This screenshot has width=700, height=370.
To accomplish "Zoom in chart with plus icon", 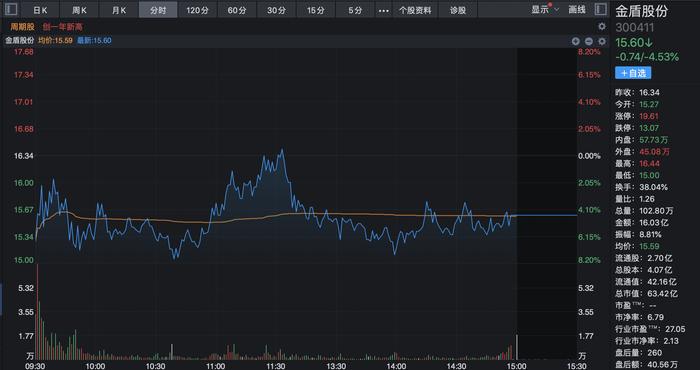I will [576, 41].
